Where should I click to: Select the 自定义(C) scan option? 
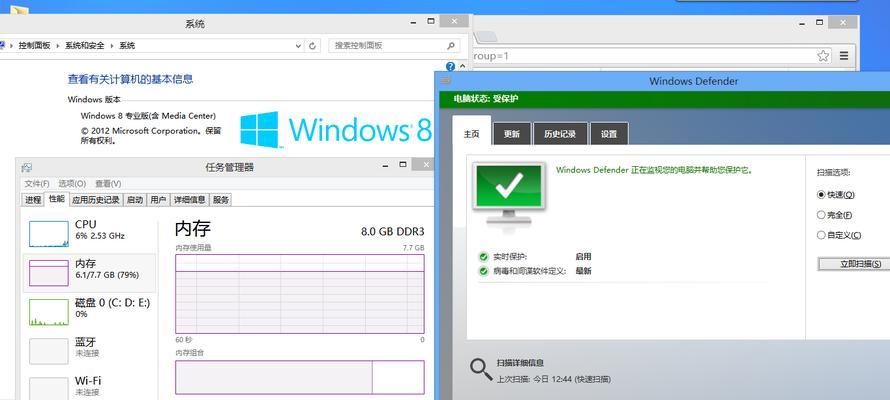(839, 235)
